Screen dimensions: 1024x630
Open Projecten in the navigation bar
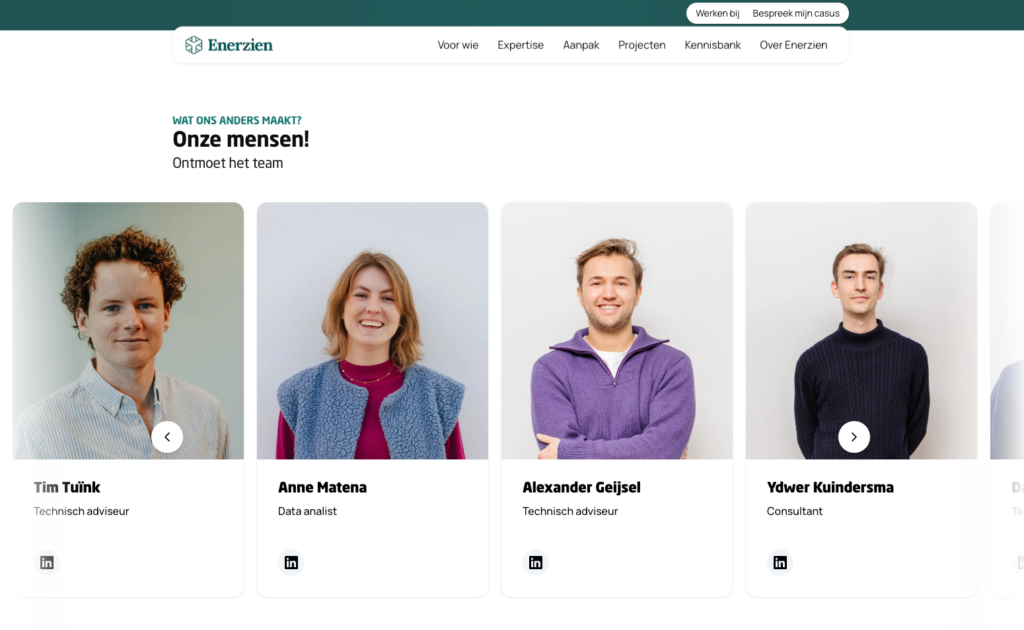point(642,45)
